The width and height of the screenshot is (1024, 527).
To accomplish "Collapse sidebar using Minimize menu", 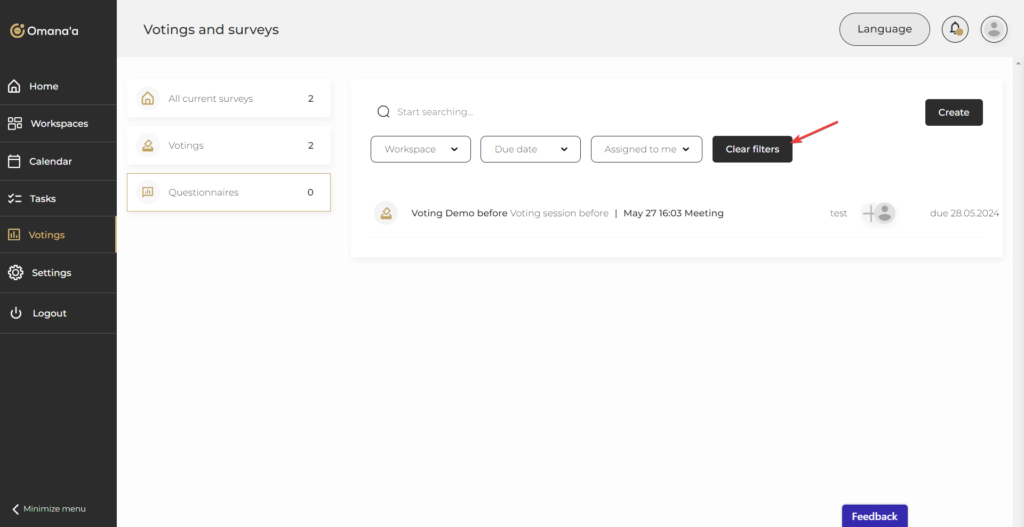I will 48,509.
